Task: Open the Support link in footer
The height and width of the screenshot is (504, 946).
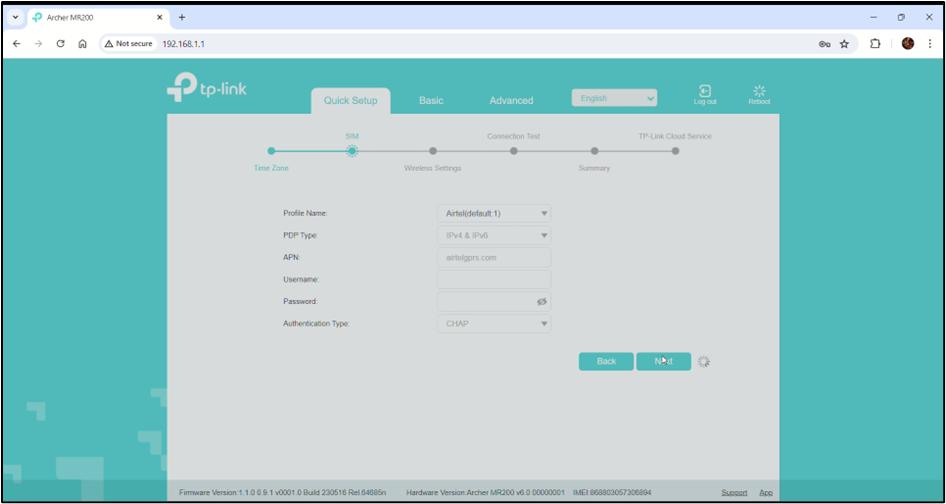Action: [734, 492]
